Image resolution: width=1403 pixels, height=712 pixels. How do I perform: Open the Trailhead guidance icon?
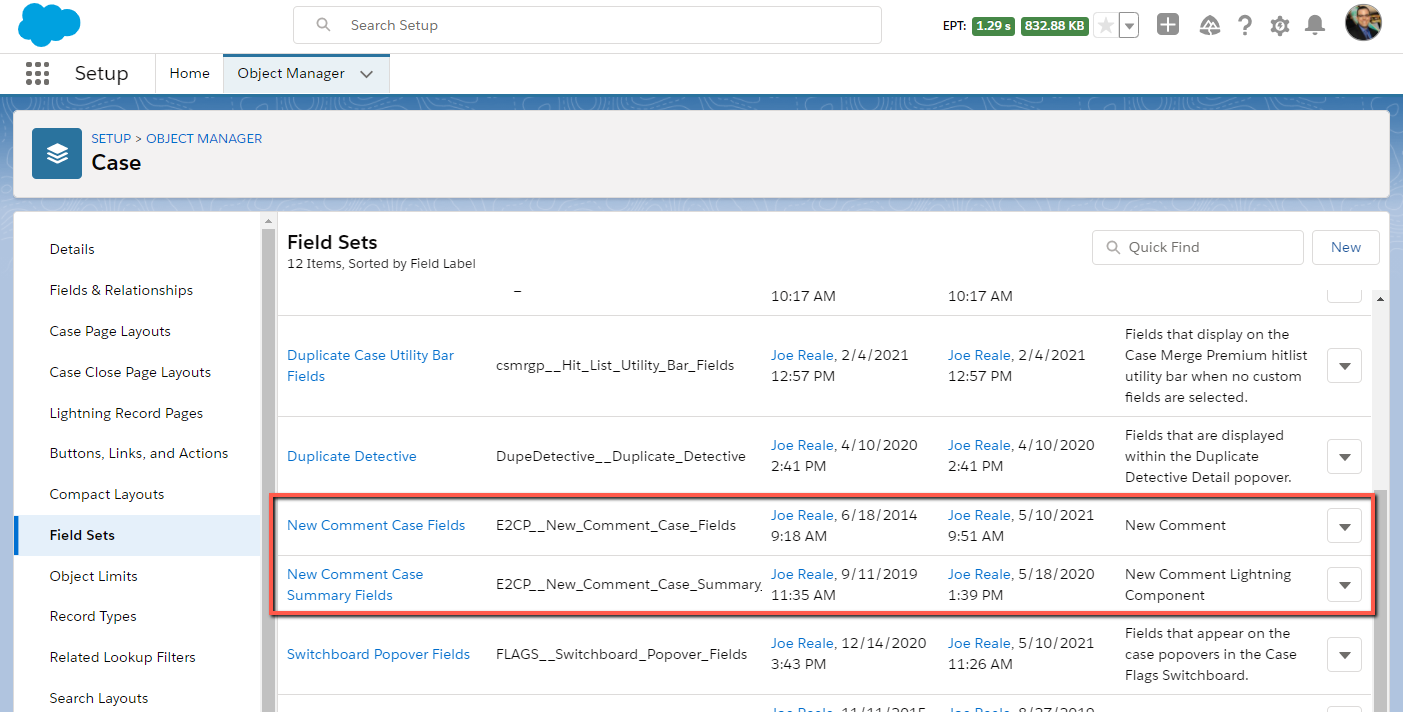click(1209, 26)
